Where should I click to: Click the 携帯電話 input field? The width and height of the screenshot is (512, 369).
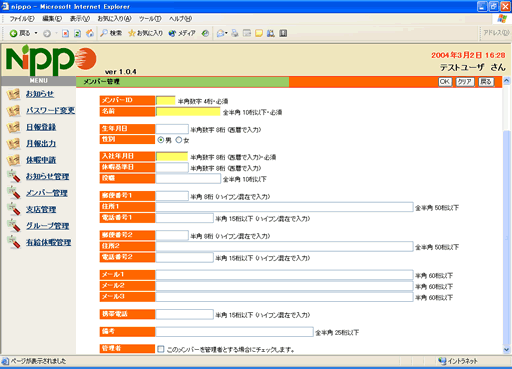pos(184,314)
